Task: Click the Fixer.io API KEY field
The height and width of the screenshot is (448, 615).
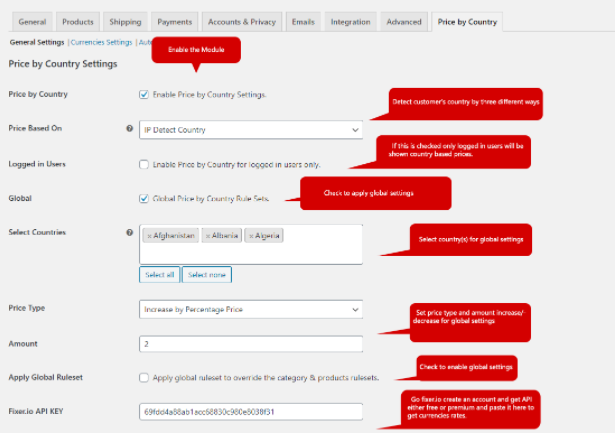Action: point(251,412)
